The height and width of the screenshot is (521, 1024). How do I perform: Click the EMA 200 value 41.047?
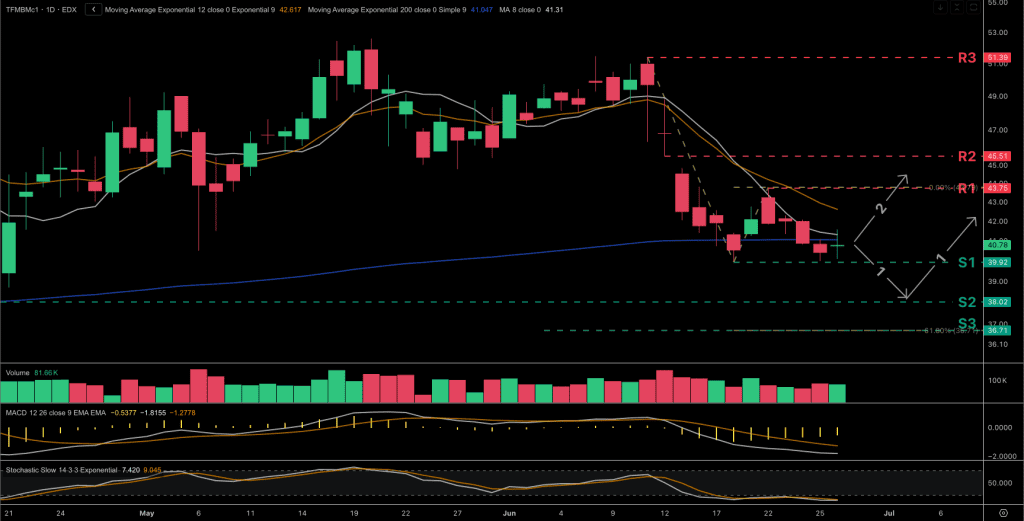(x=481, y=10)
